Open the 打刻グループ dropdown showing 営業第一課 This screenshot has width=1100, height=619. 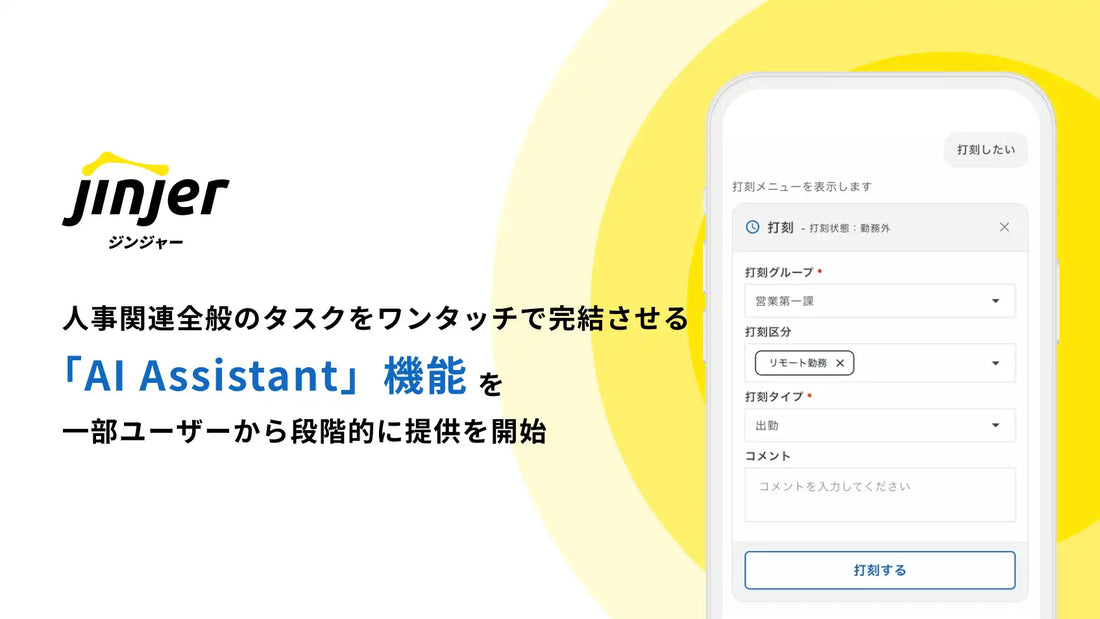point(880,301)
